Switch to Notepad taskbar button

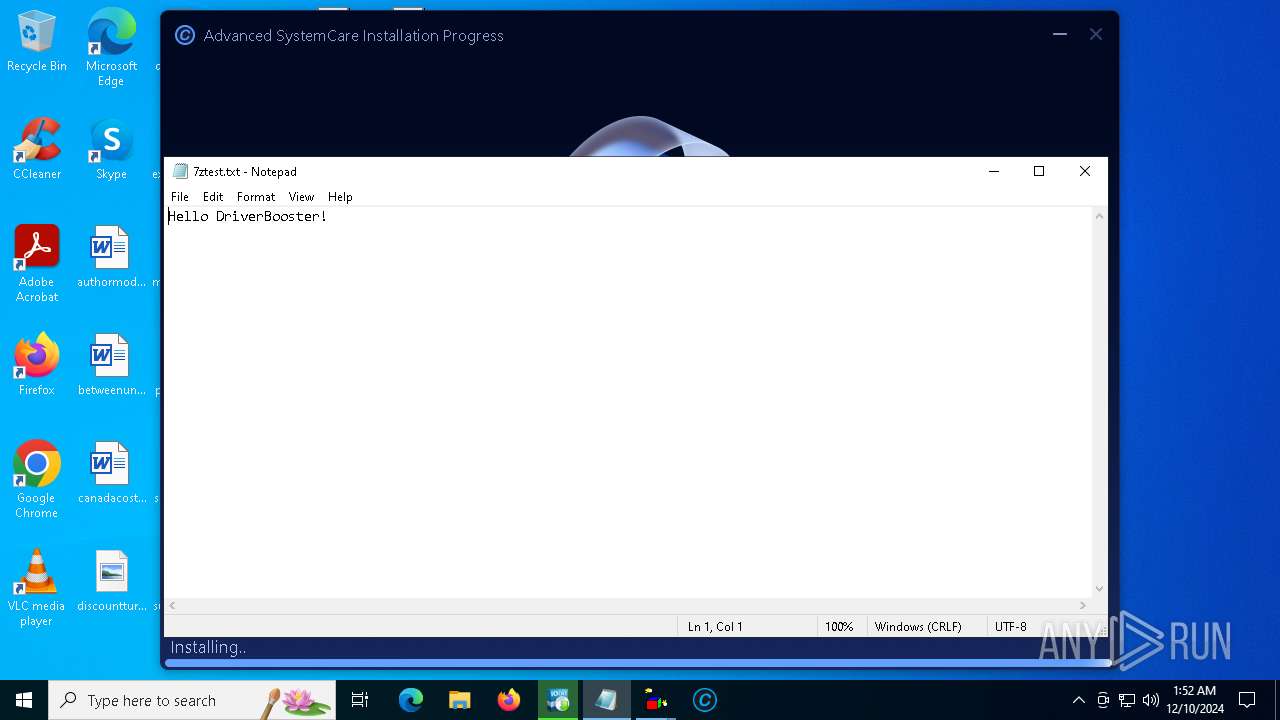pyautogui.click(x=607, y=700)
